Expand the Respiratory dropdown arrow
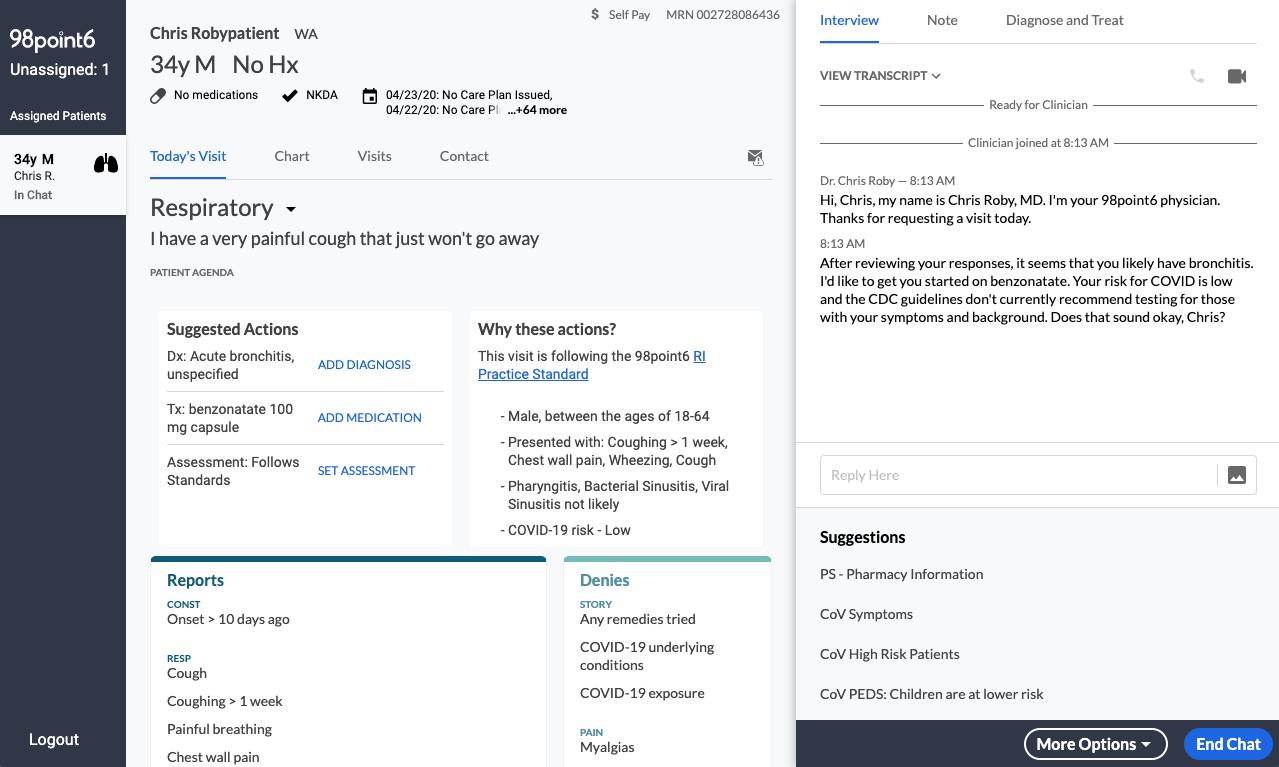This screenshot has height=767, width=1279. (291, 210)
